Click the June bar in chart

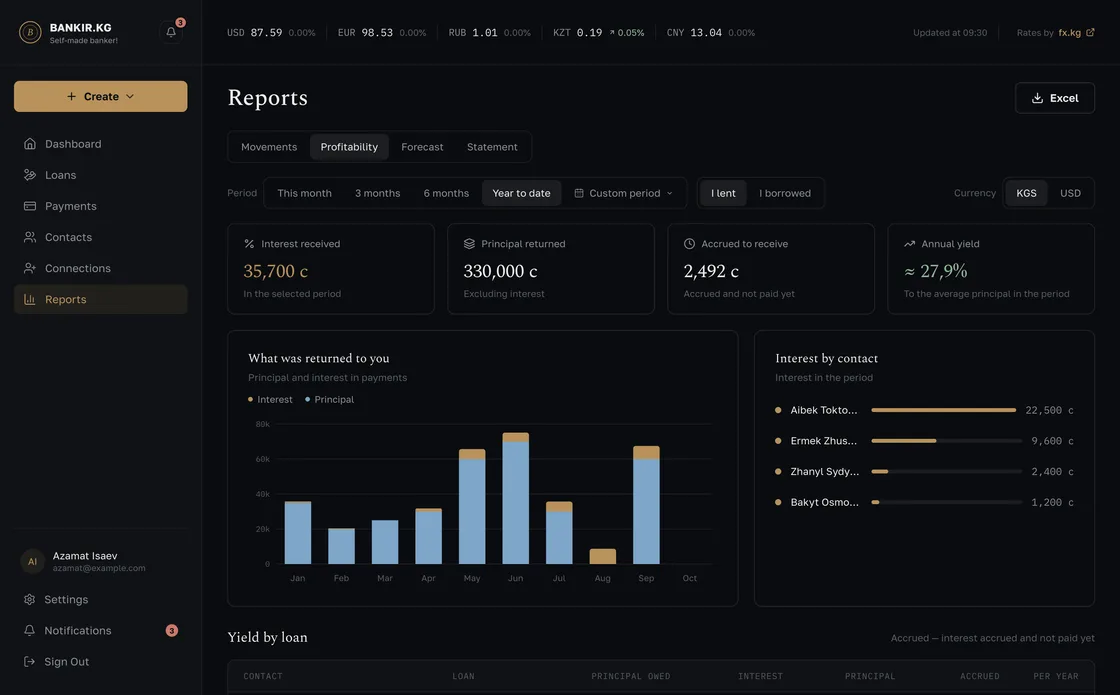pyautogui.click(x=516, y=499)
